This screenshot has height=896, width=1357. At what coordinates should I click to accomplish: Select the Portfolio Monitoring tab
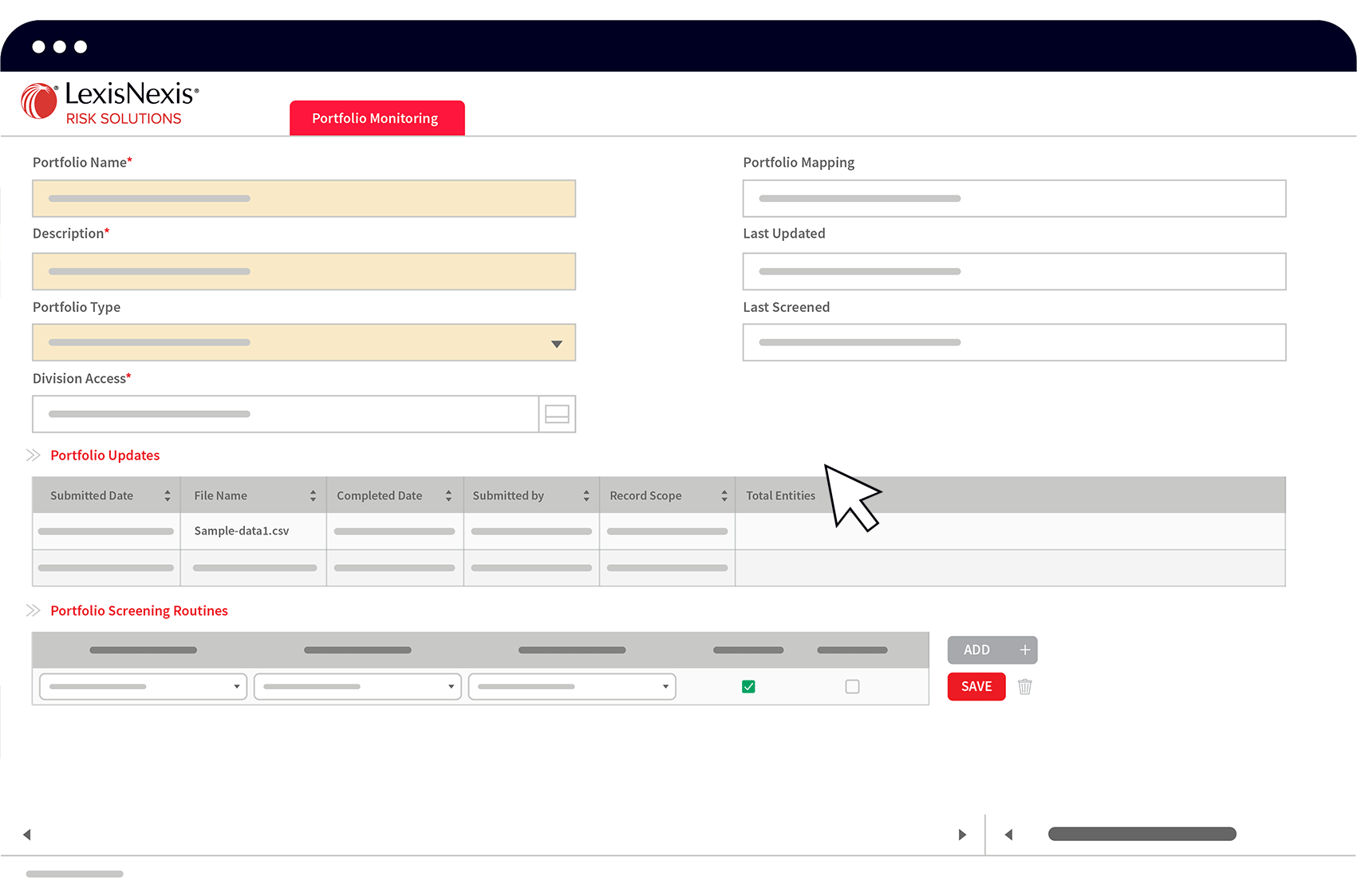(x=377, y=118)
